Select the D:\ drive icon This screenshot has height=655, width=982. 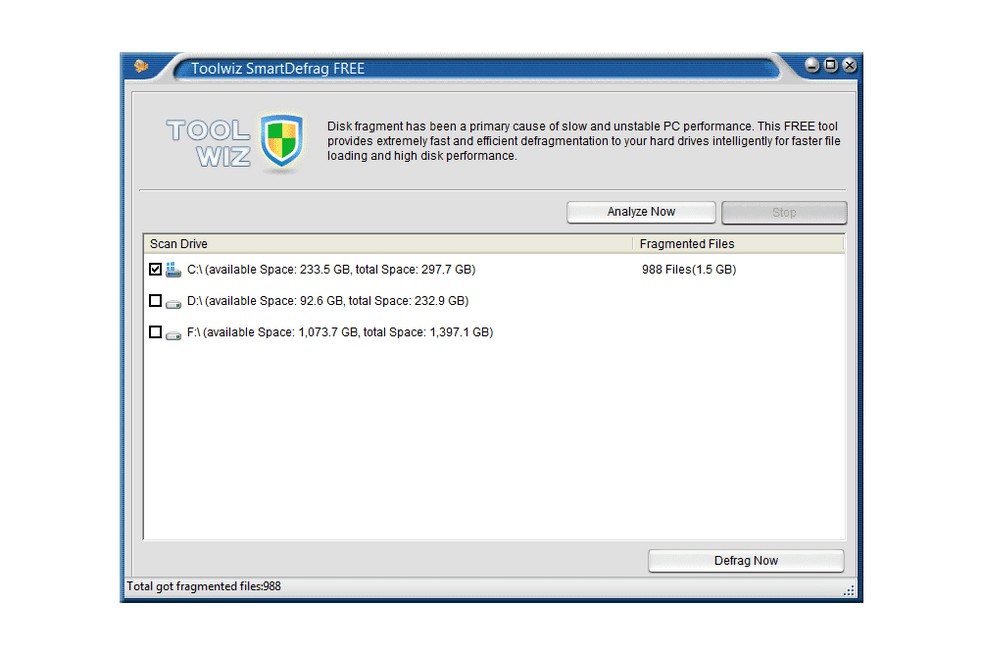tap(173, 303)
